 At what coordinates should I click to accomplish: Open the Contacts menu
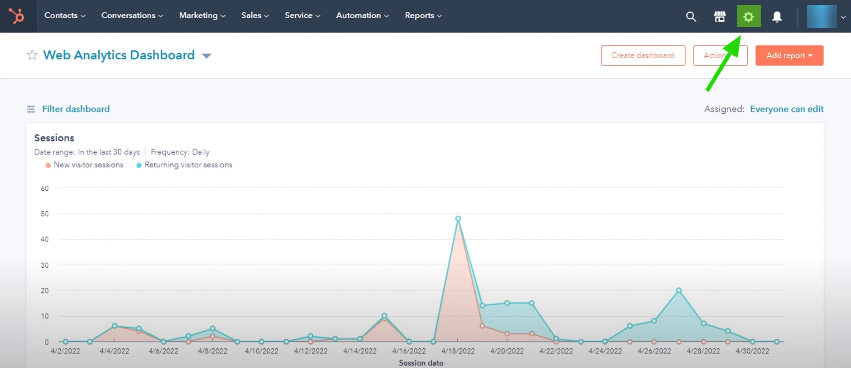pyautogui.click(x=65, y=16)
